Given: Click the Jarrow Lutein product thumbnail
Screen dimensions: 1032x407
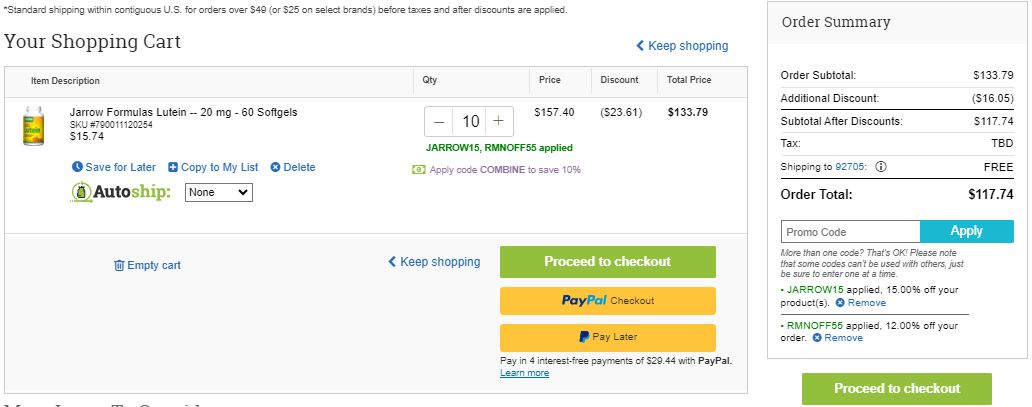Looking at the screenshot, I should pos(33,126).
